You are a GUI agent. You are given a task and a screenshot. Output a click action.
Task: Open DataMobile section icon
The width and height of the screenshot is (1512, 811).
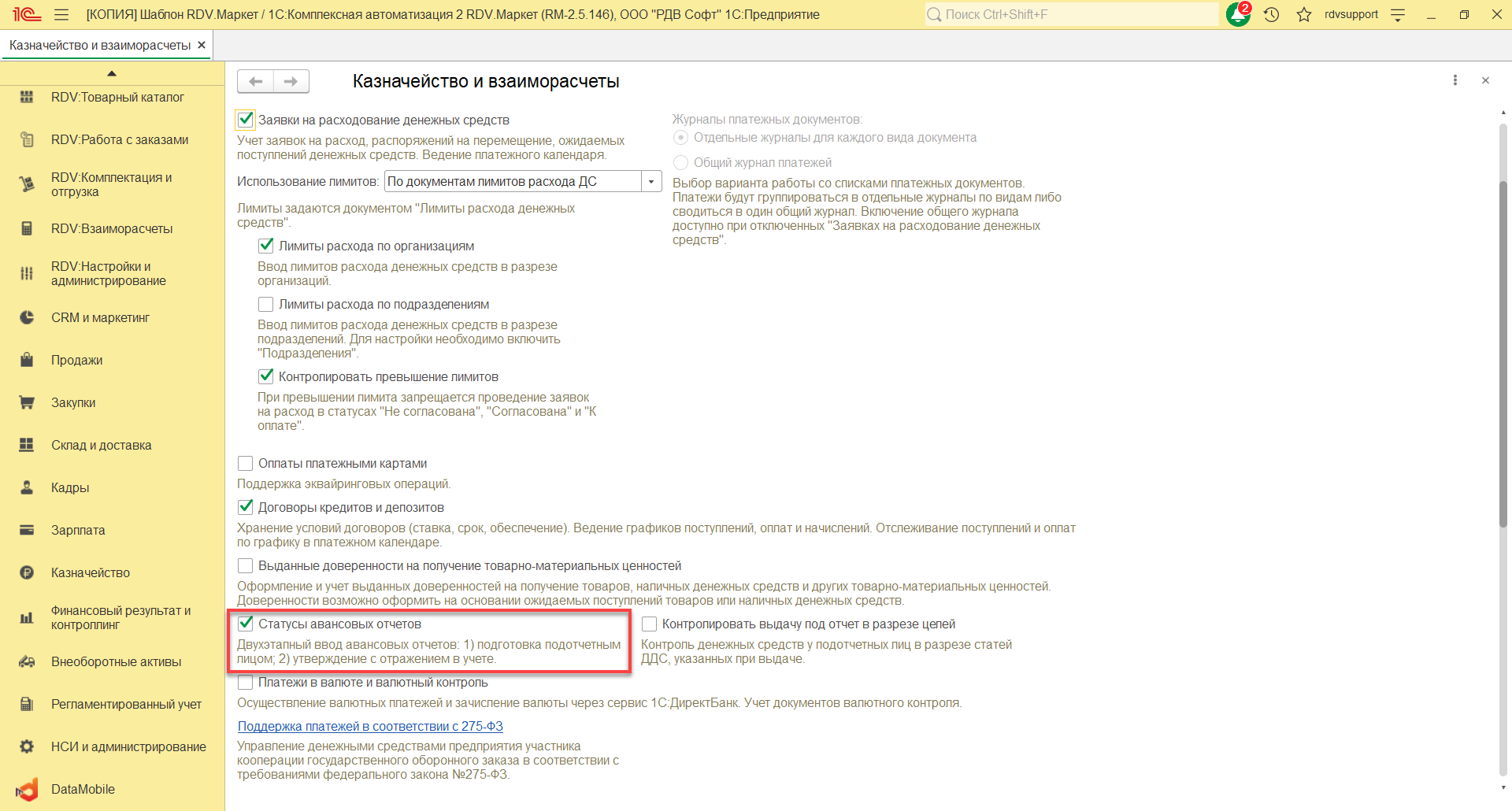click(27, 789)
